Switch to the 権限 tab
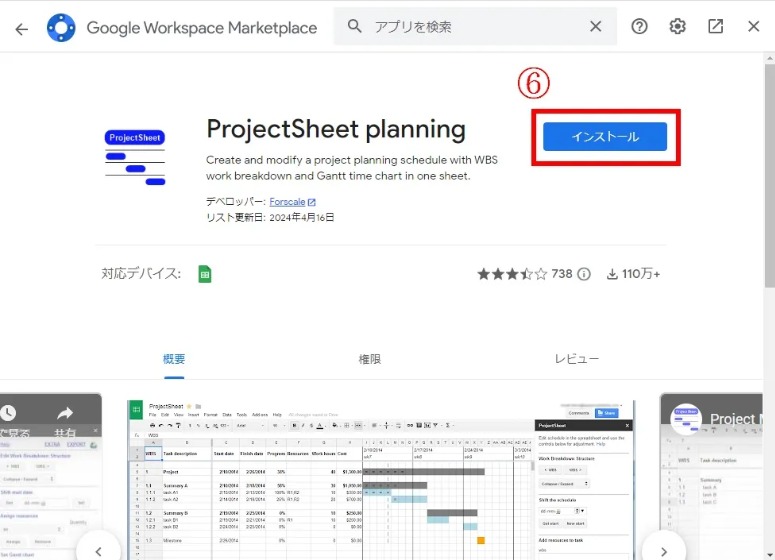775x560 pixels. coord(370,359)
